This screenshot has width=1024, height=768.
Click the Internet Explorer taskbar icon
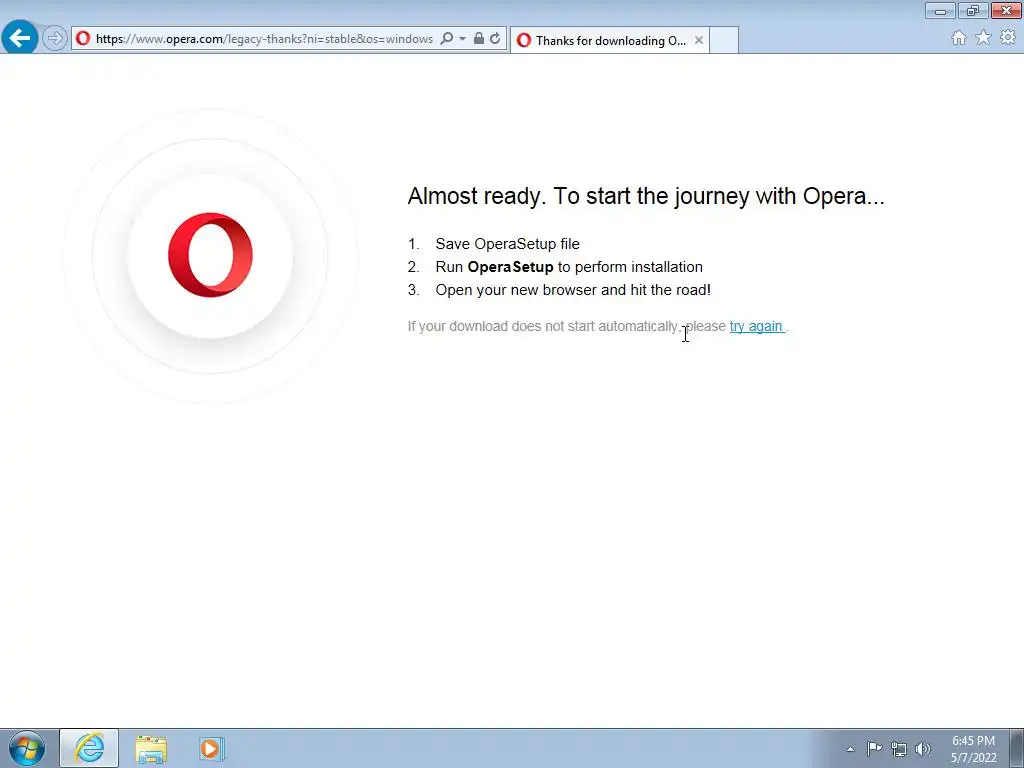pyautogui.click(x=89, y=748)
